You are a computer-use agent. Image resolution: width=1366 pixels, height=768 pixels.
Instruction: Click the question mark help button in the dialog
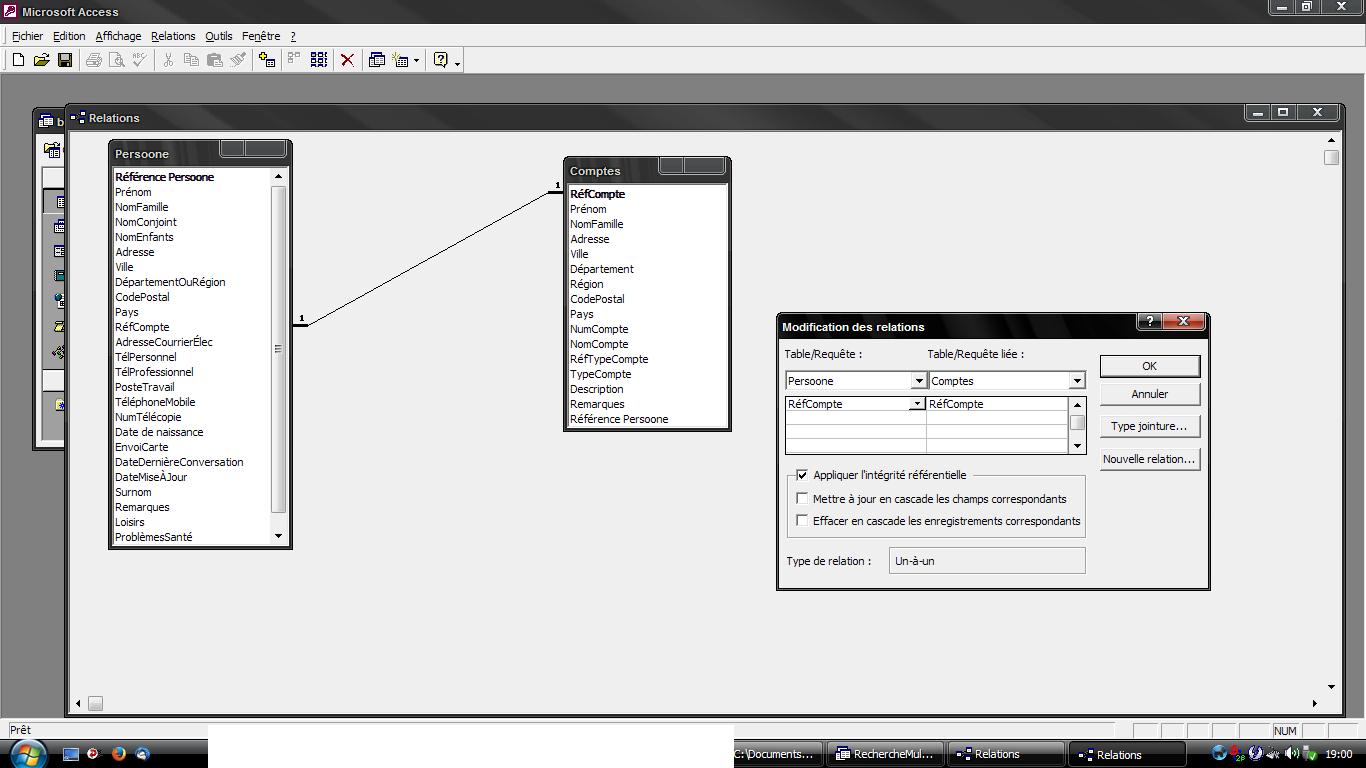pyautogui.click(x=1150, y=321)
